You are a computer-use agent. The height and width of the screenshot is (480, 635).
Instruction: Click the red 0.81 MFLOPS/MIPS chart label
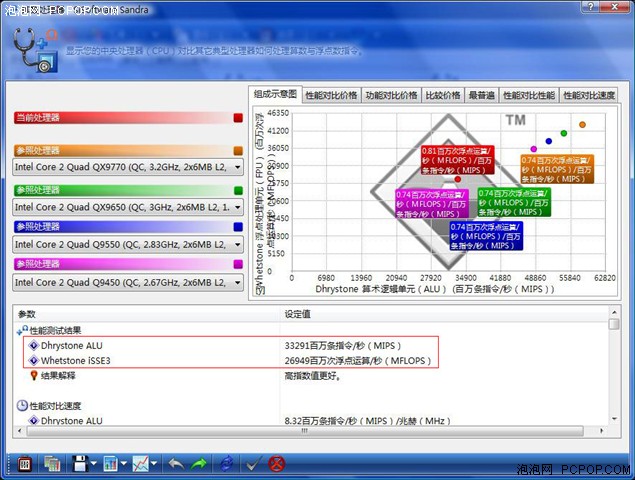coord(458,160)
